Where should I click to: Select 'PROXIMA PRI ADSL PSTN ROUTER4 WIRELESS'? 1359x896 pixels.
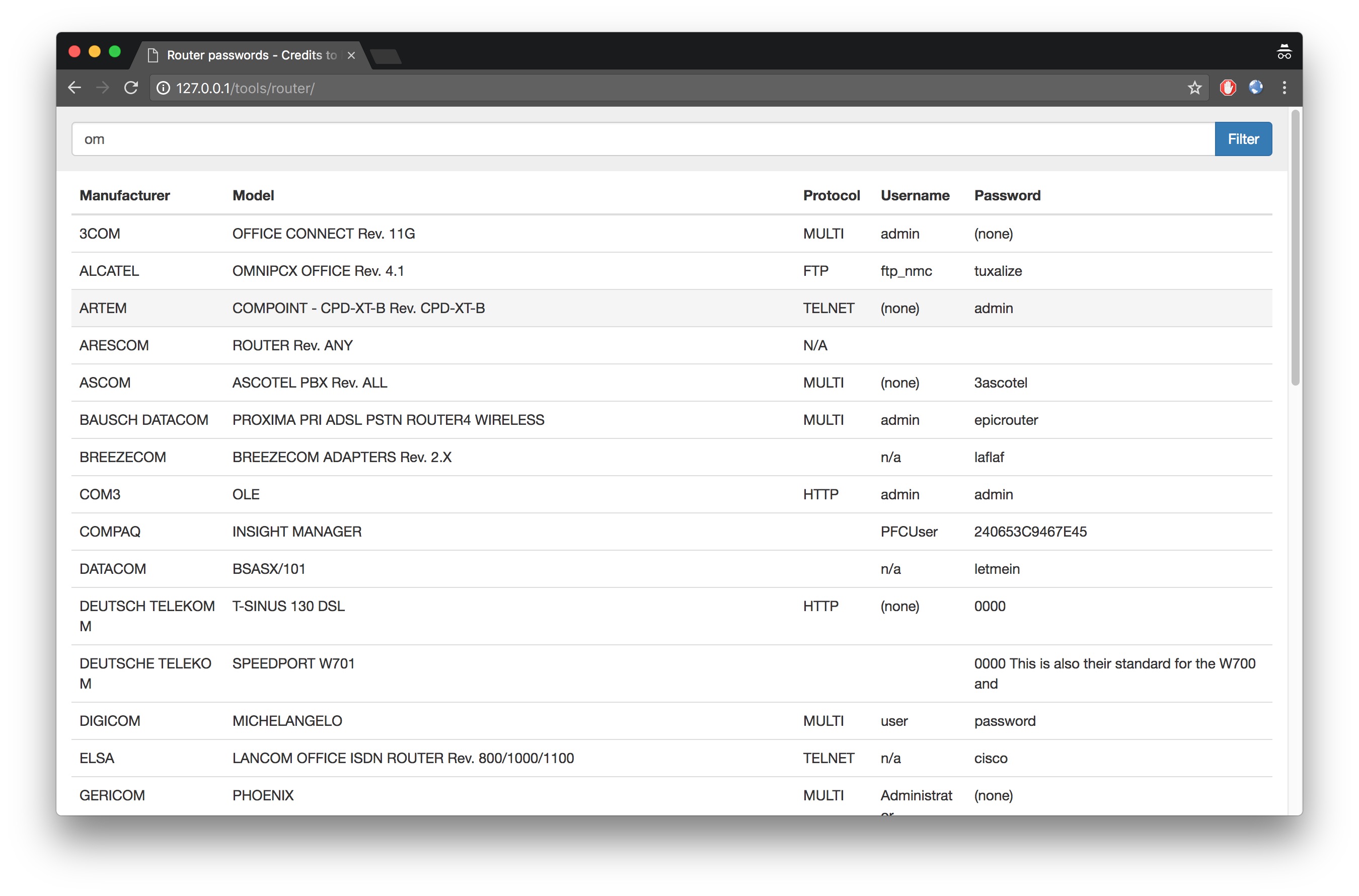tap(389, 420)
